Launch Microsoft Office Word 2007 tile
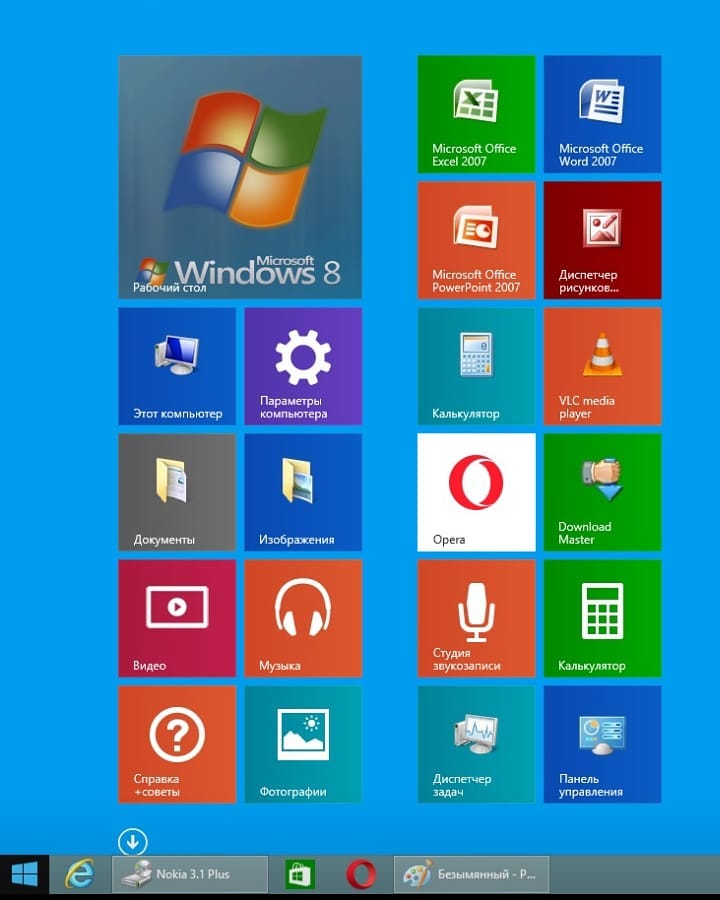The height and width of the screenshot is (900, 720). (602, 114)
